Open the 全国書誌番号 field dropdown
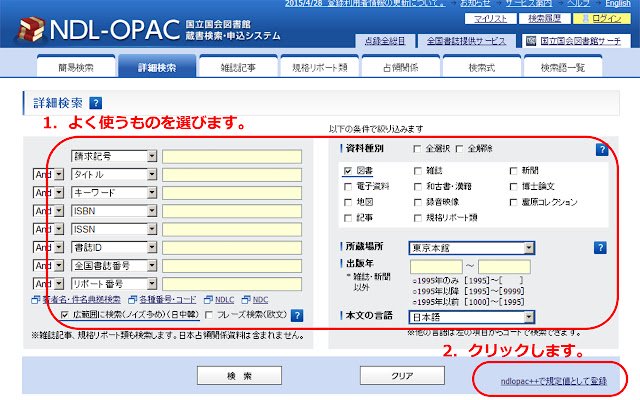The height and width of the screenshot is (400, 640). [x=114, y=266]
